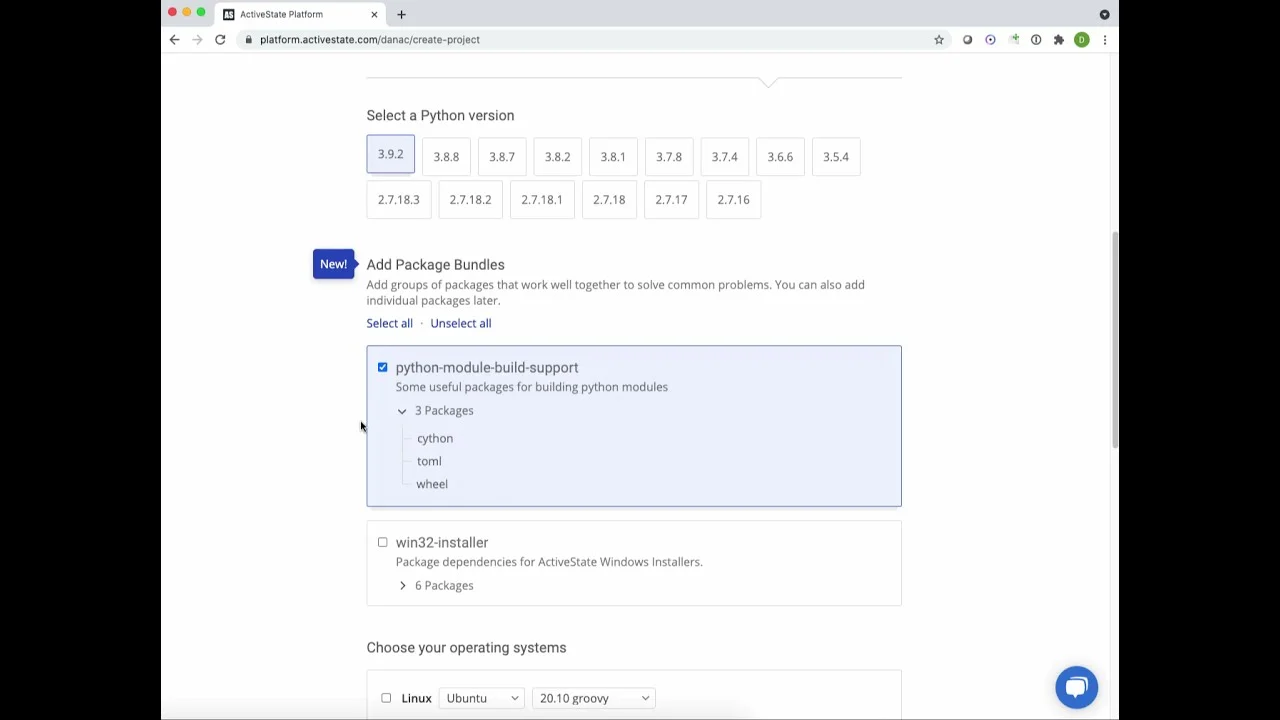Bookmark this page with the star icon
Viewport: 1280px width, 720px height.
[x=939, y=39]
